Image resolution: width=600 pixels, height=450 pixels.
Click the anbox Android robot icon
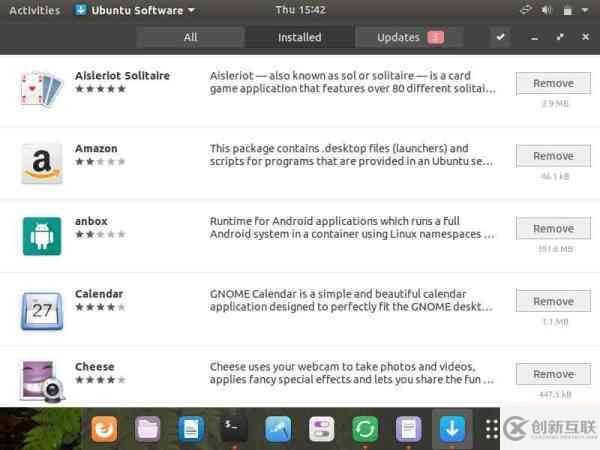click(x=42, y=236)
